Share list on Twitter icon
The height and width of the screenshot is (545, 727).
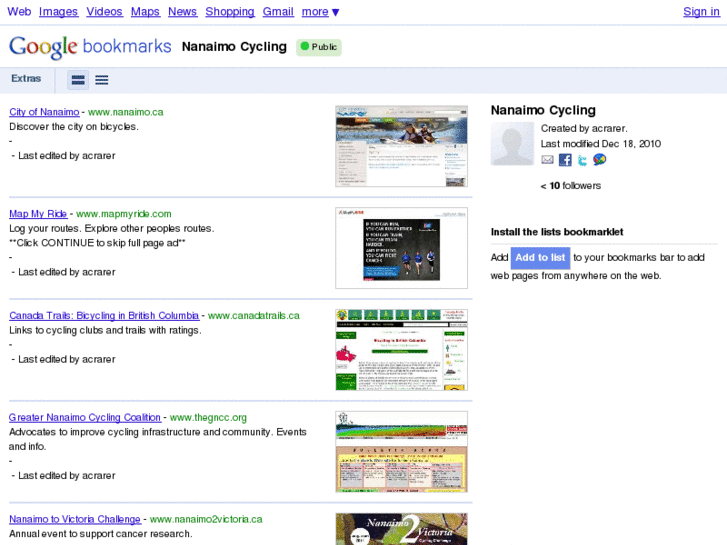click(582, 160)
